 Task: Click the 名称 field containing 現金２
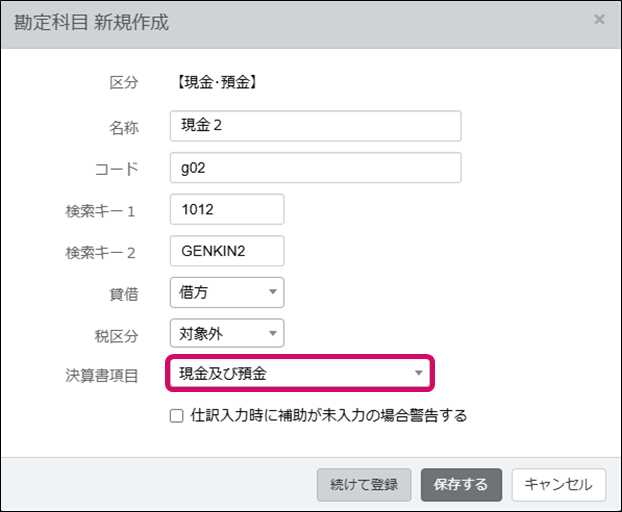tap(315, 126)
